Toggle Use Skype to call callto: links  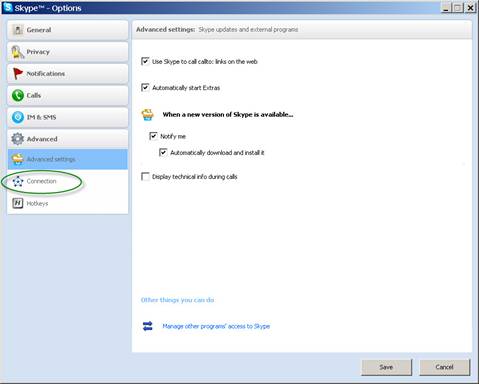[x=145, y=61]
